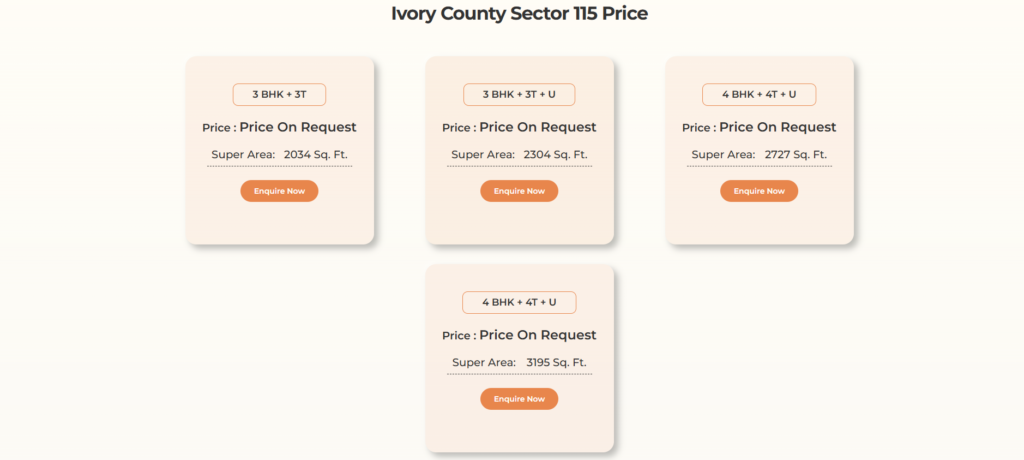Click Enquire Now on the 2304 Sq. Ft. card
The height and width of the screenshot is (460, 1024).
519,191
